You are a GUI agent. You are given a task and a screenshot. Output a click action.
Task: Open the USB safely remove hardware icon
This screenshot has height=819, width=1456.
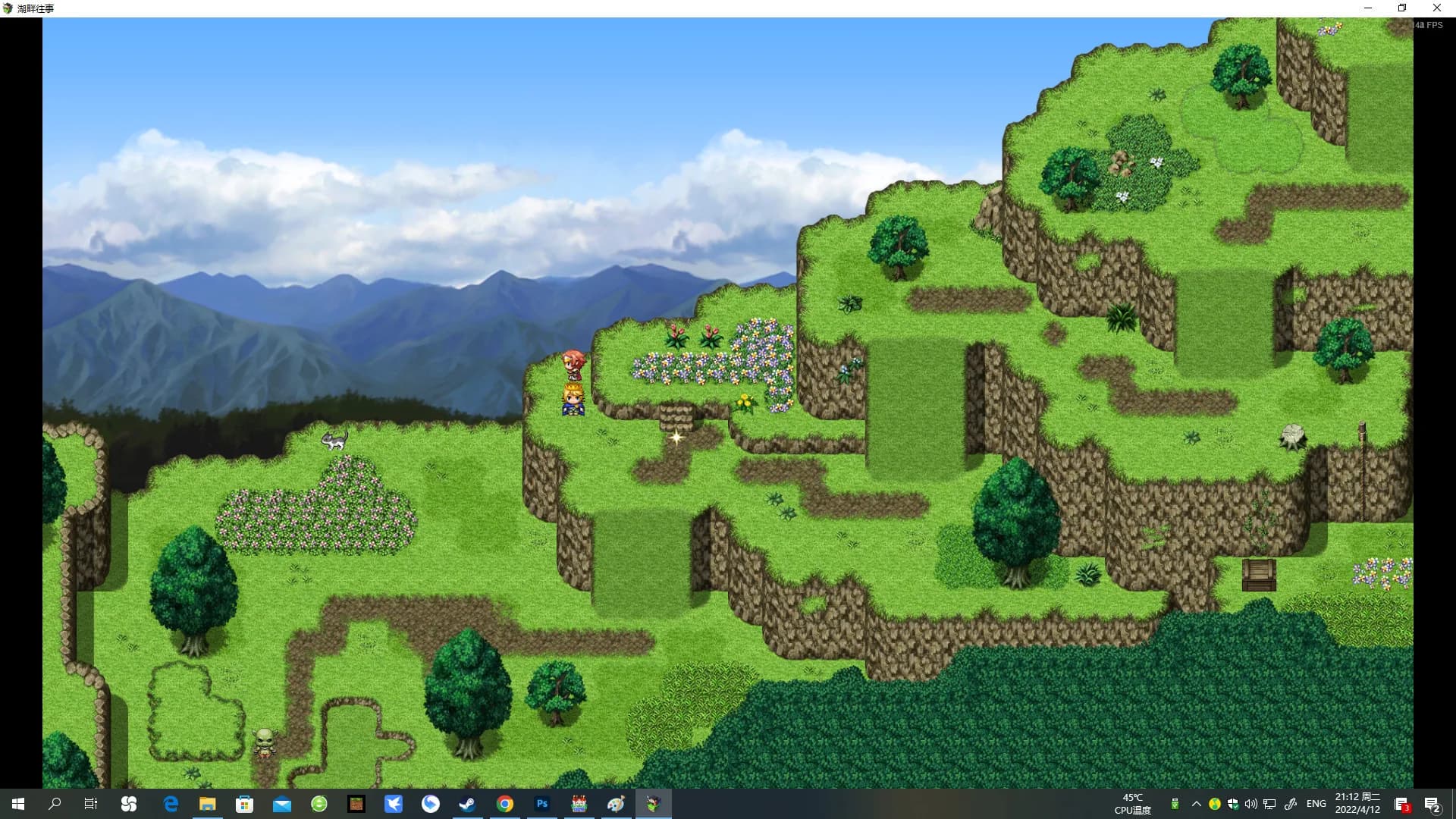[x=1175, y=804]
